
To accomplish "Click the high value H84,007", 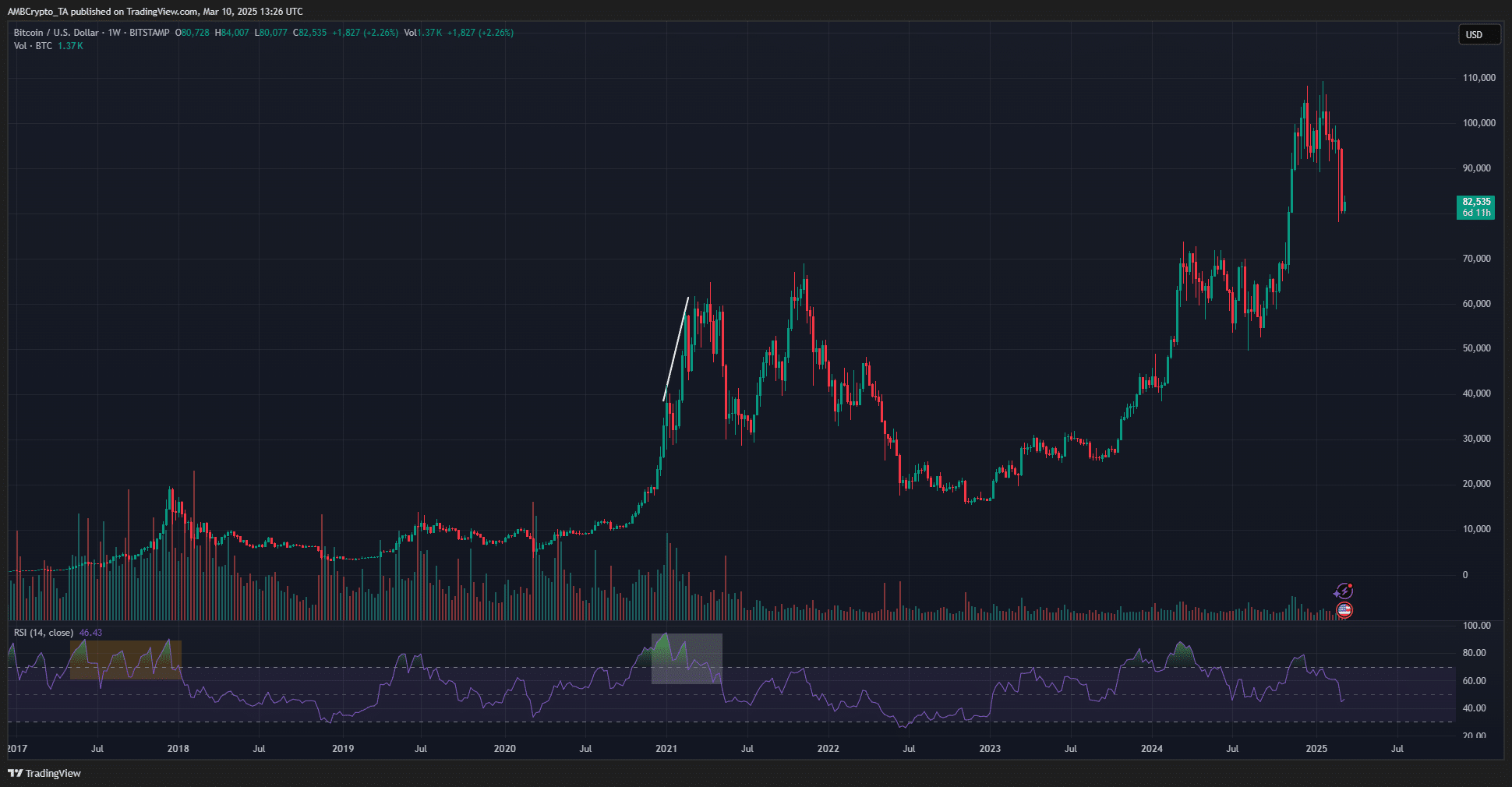I will [232, 33].
